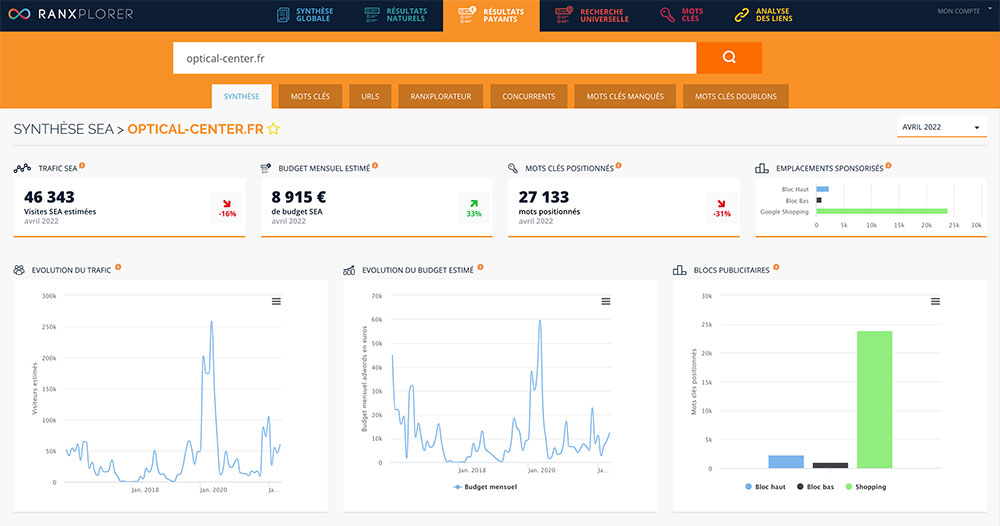This screenshot has height=526, width=1000.
Task: Click info badge beside Mots Clés Positionnés
Action: tap(619, 166)
